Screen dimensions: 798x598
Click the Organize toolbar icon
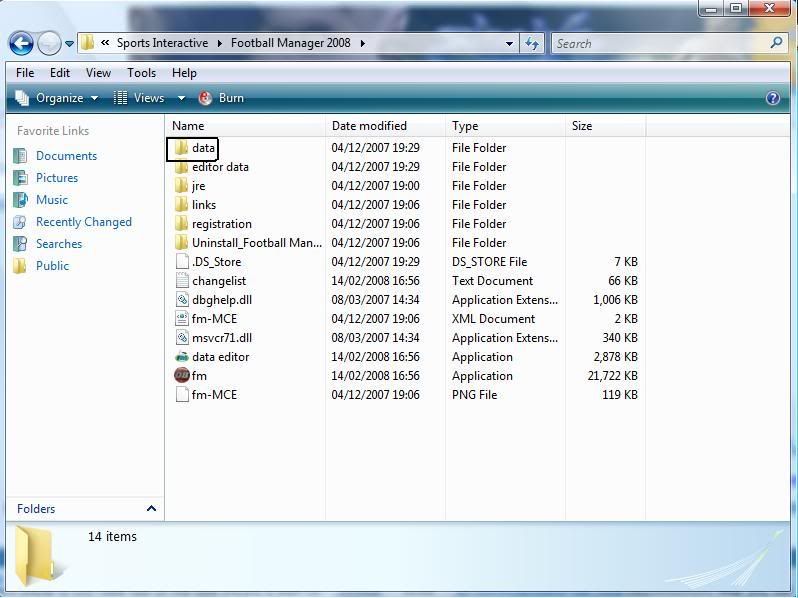pos(22,98)
